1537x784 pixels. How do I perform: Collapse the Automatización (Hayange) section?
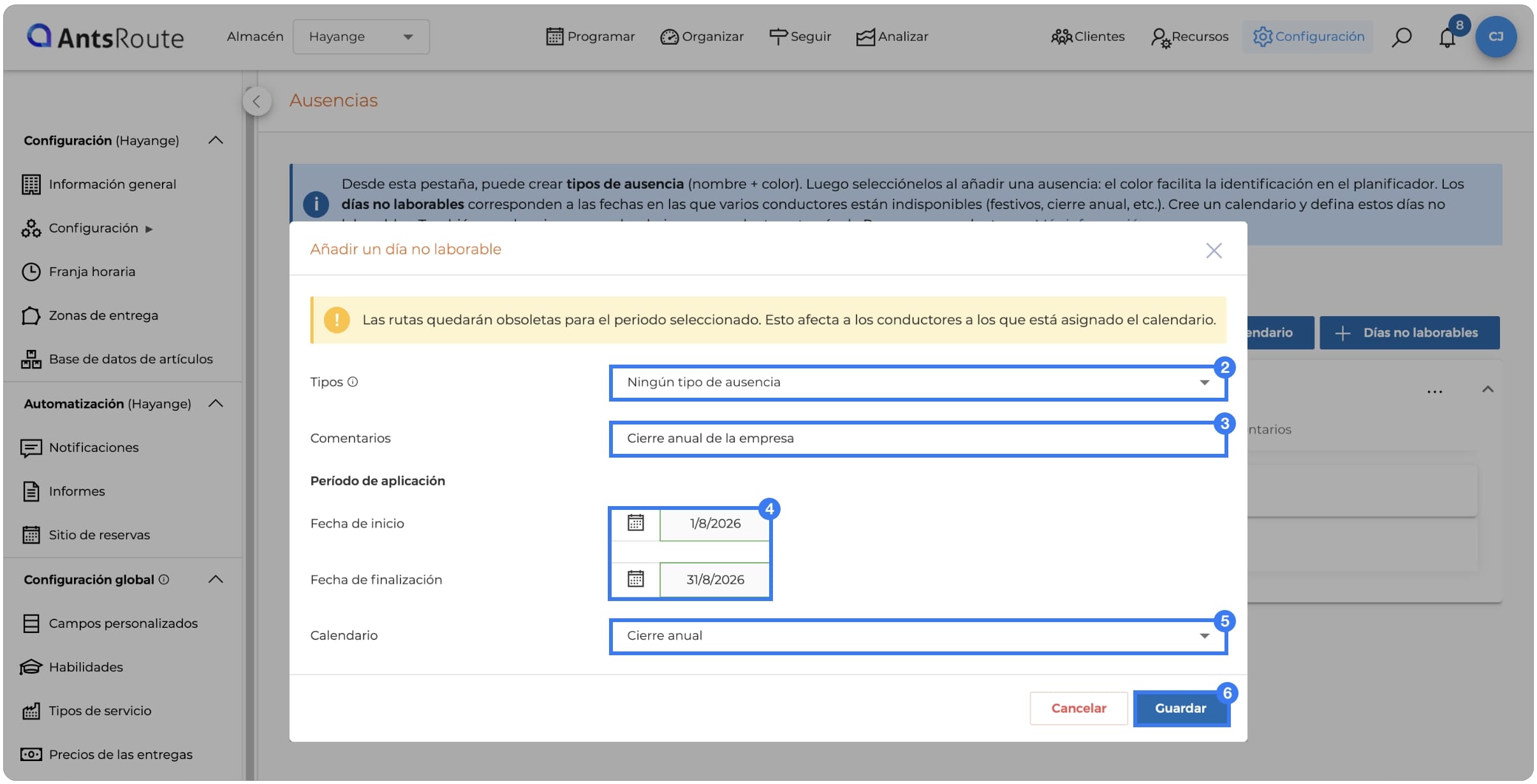pyautogui.click(x=216, y=403)
